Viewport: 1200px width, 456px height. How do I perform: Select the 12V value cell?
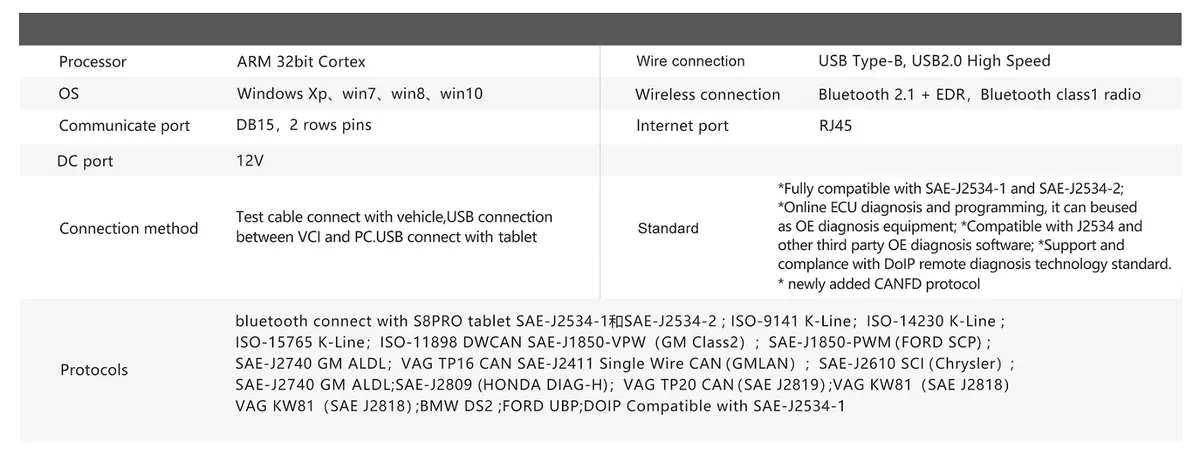(x=250, y=161)
